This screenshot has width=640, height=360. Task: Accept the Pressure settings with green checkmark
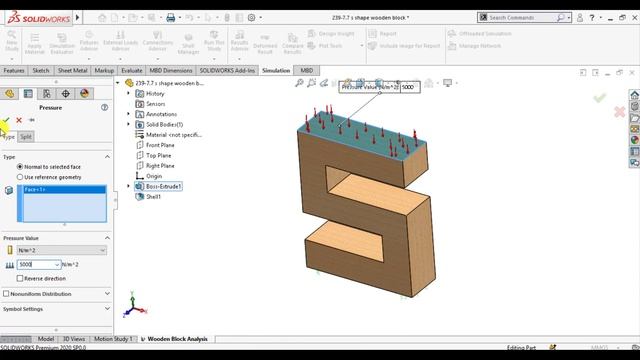pyautogui.click(x=6, y=120)
